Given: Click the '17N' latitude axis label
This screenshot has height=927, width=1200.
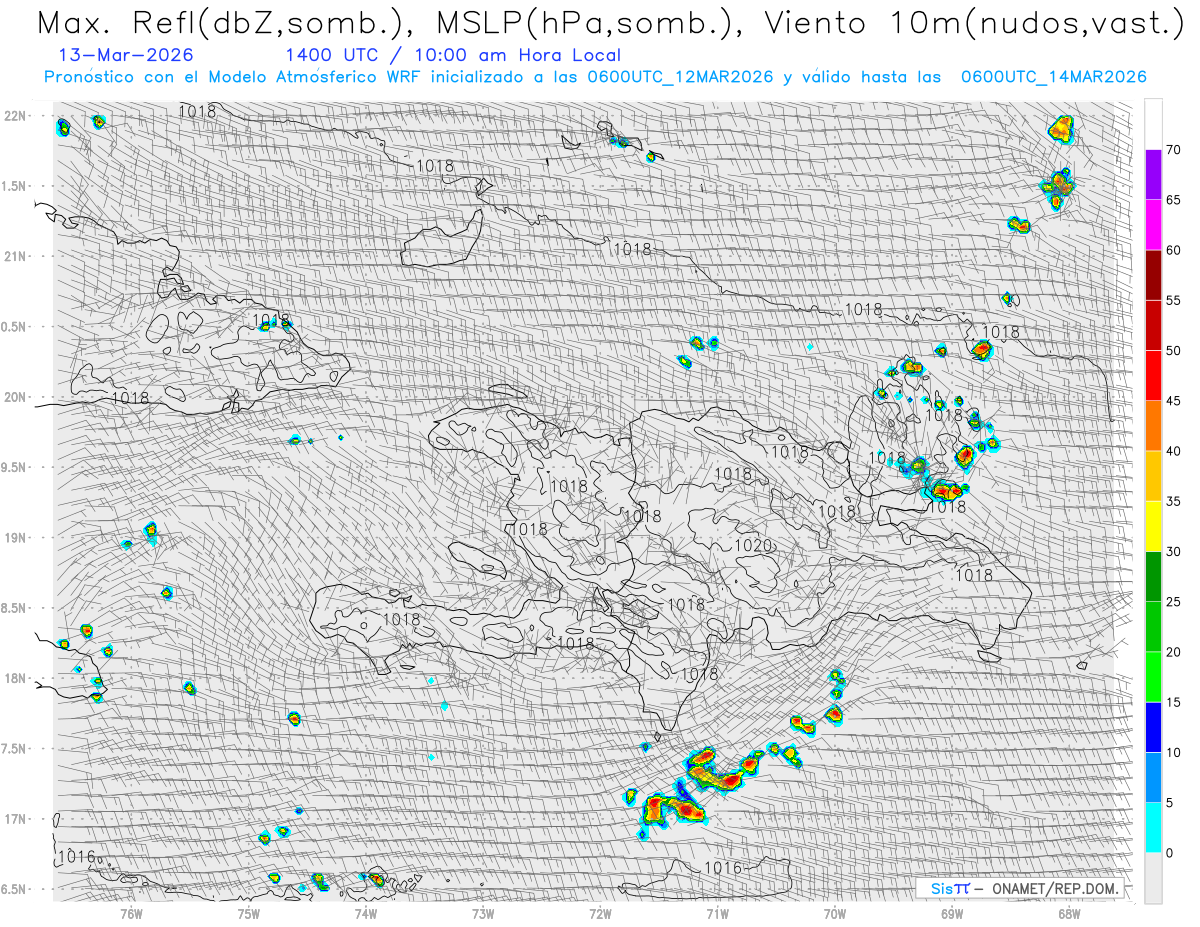Looking at the screenshot, I should point(15,819).
